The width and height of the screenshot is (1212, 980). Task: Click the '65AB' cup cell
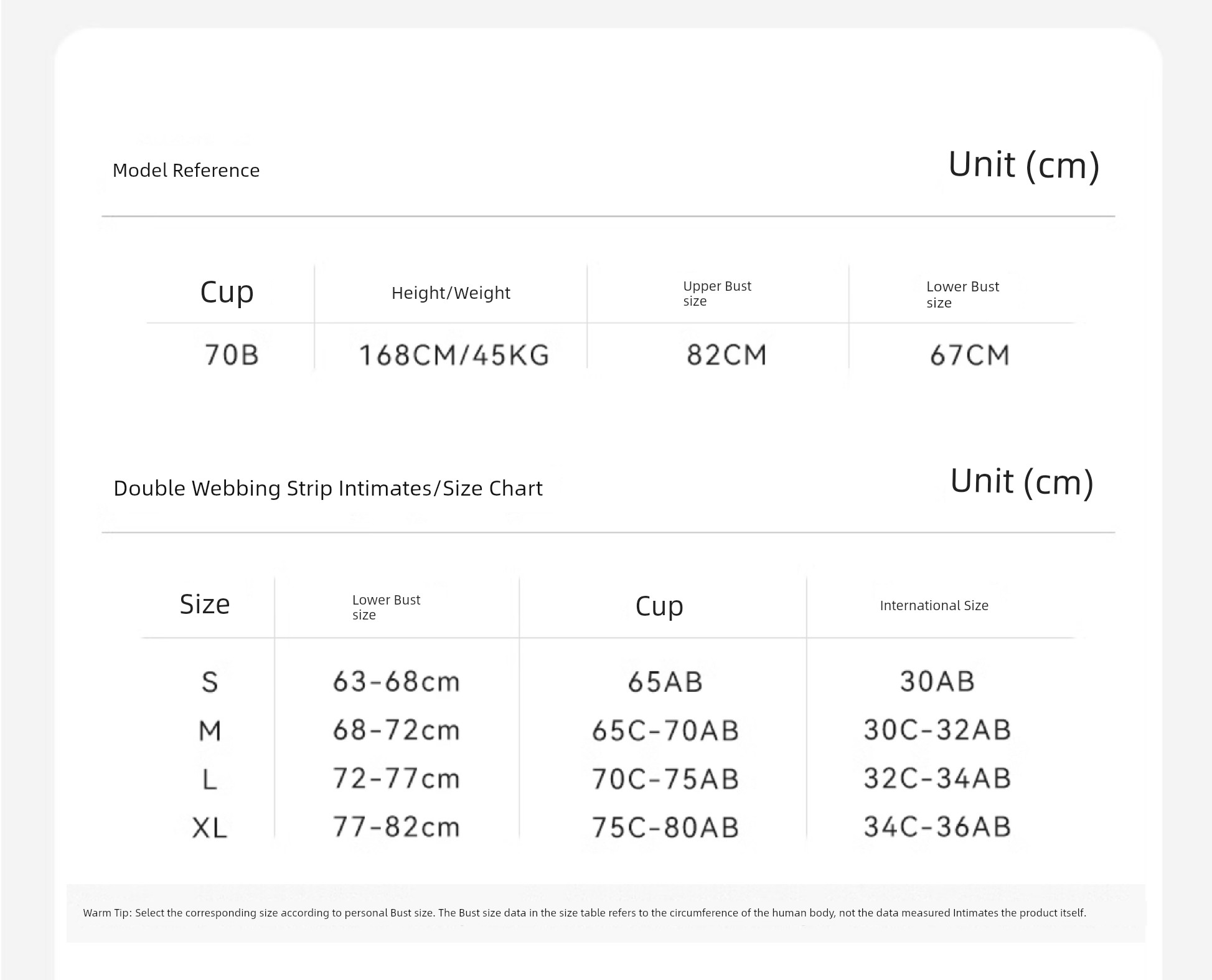pyautogui.click(x=665, y=682)
